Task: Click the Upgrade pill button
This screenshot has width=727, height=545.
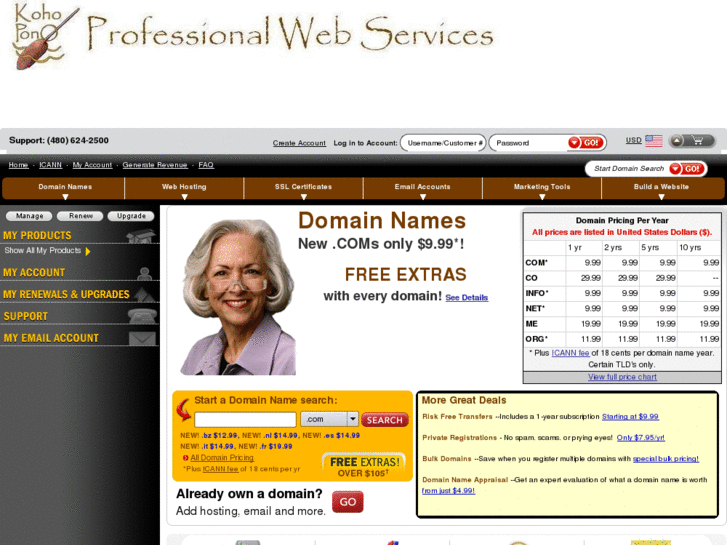Action: pos(131,216)
